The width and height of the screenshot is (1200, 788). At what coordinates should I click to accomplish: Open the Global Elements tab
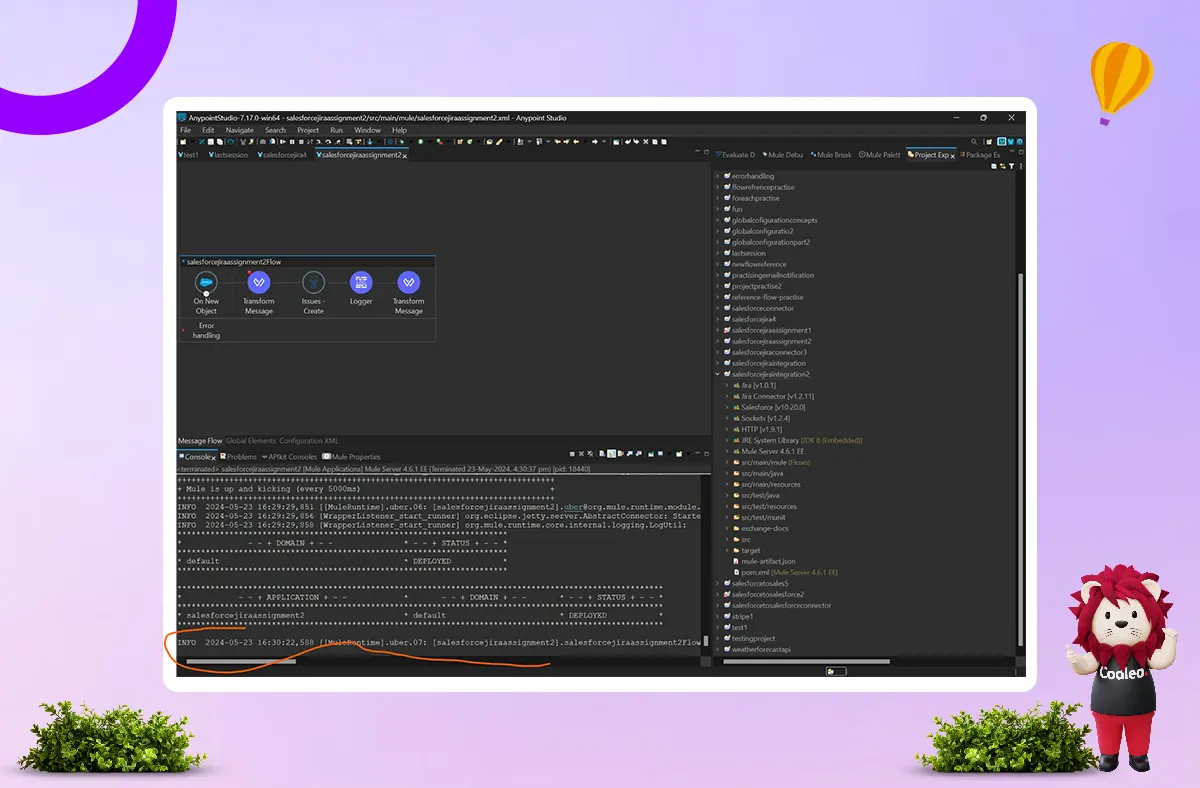(x=251, y=441)
